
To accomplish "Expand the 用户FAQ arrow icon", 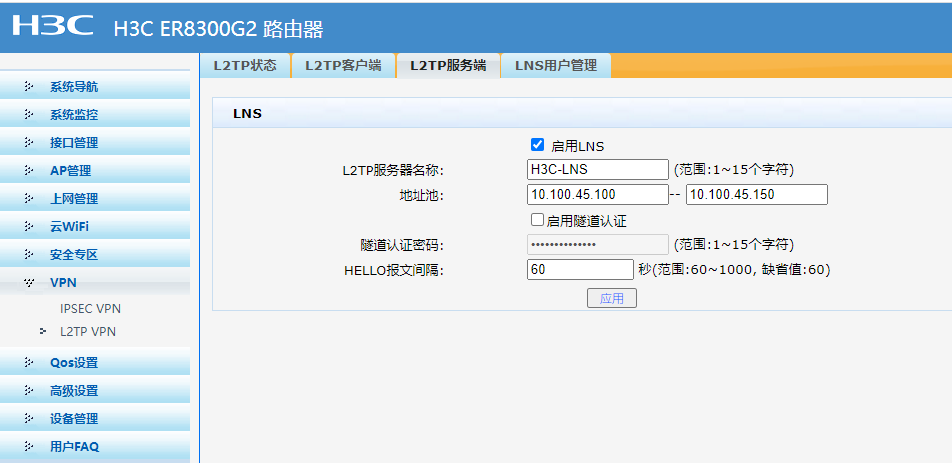I will tap(28, 447).
